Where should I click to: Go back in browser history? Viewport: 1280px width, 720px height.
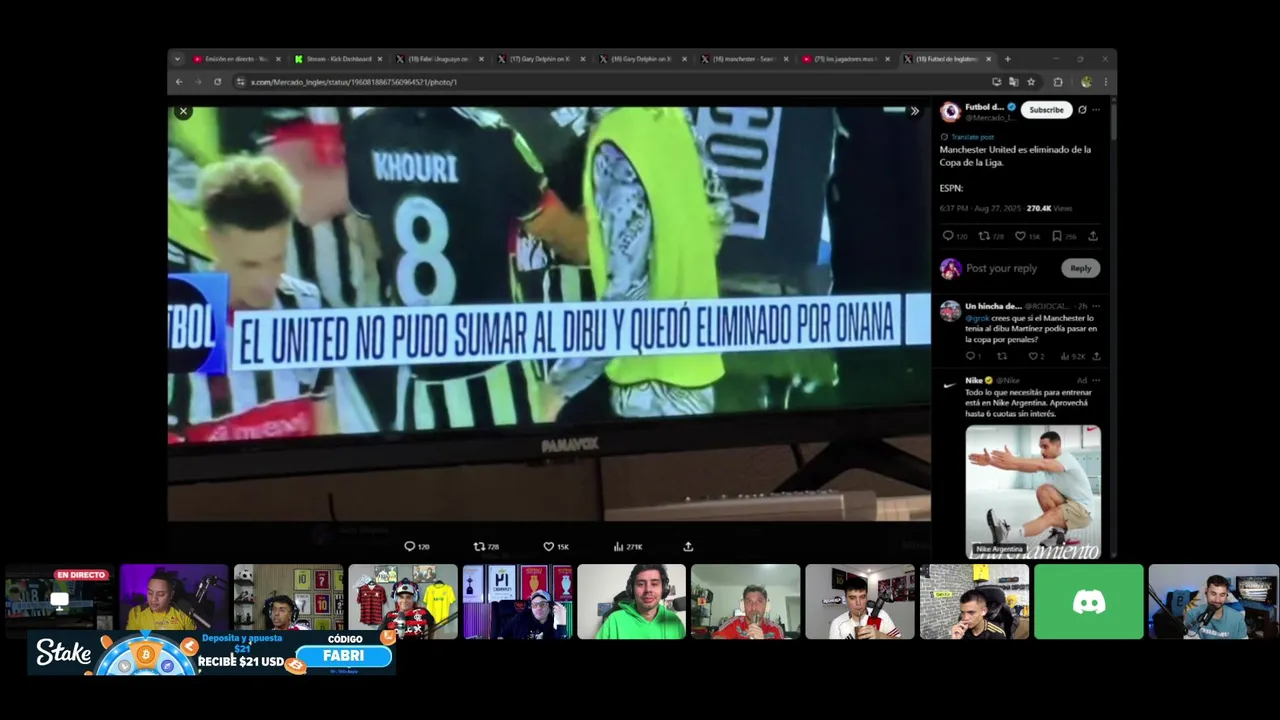179,82
